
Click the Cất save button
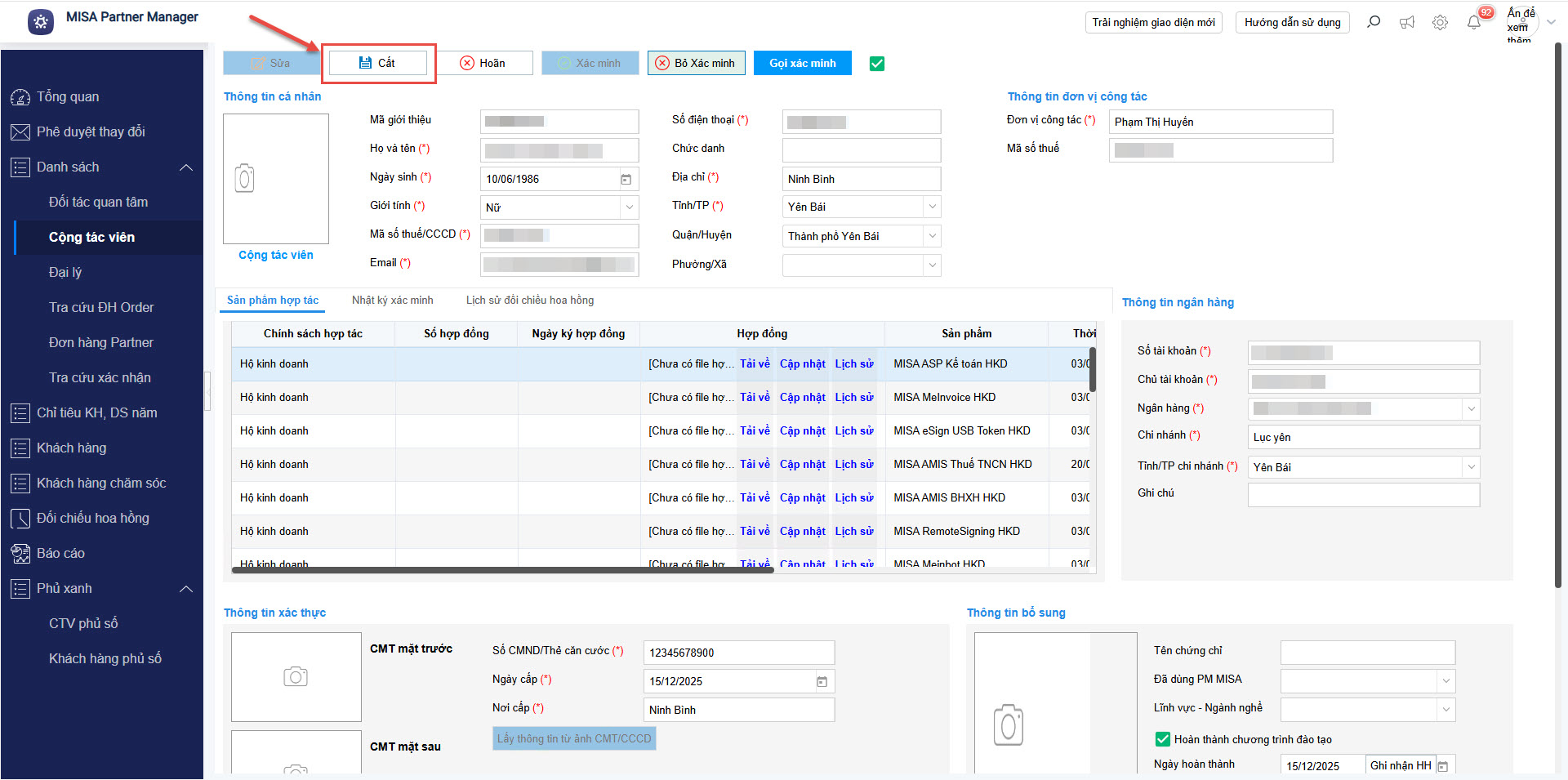[x=377, y=63]
